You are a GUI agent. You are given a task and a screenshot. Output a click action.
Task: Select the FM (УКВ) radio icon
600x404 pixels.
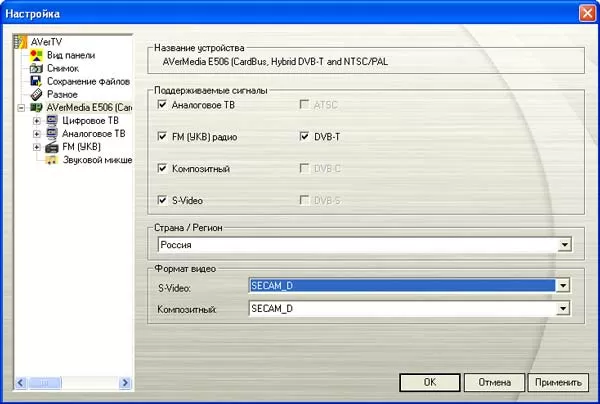pyautogui.click(x=52, y=146)
